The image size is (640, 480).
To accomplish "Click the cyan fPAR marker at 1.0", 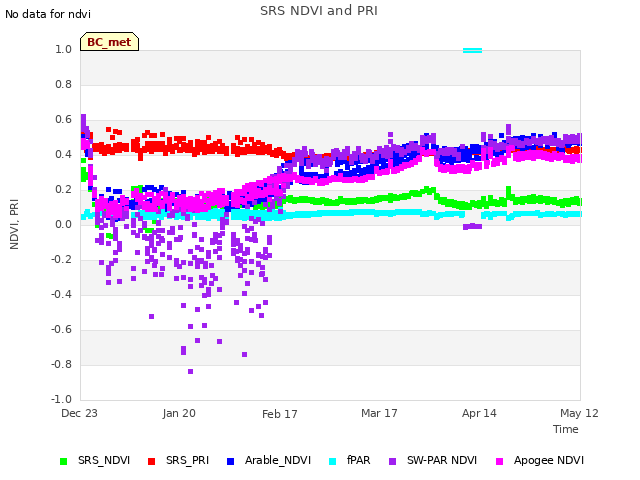I will 473,51.
